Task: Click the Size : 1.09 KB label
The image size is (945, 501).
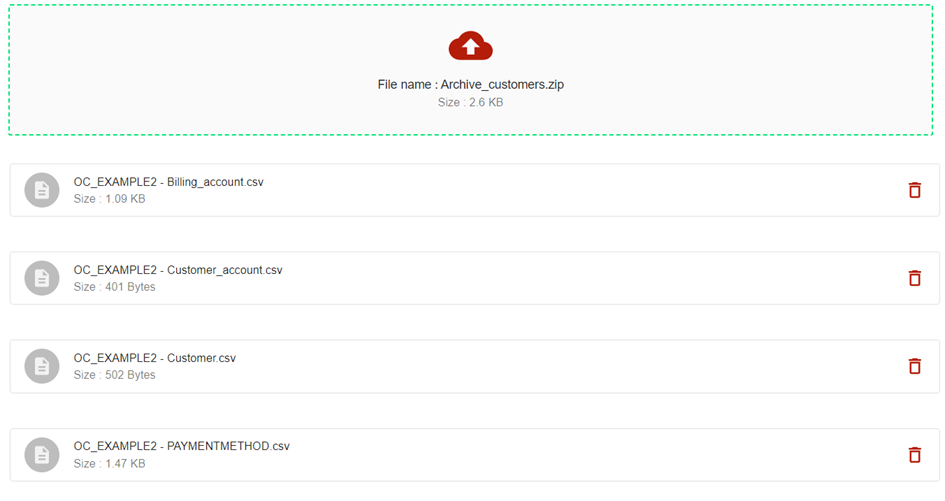Action: tap(109, 199)
